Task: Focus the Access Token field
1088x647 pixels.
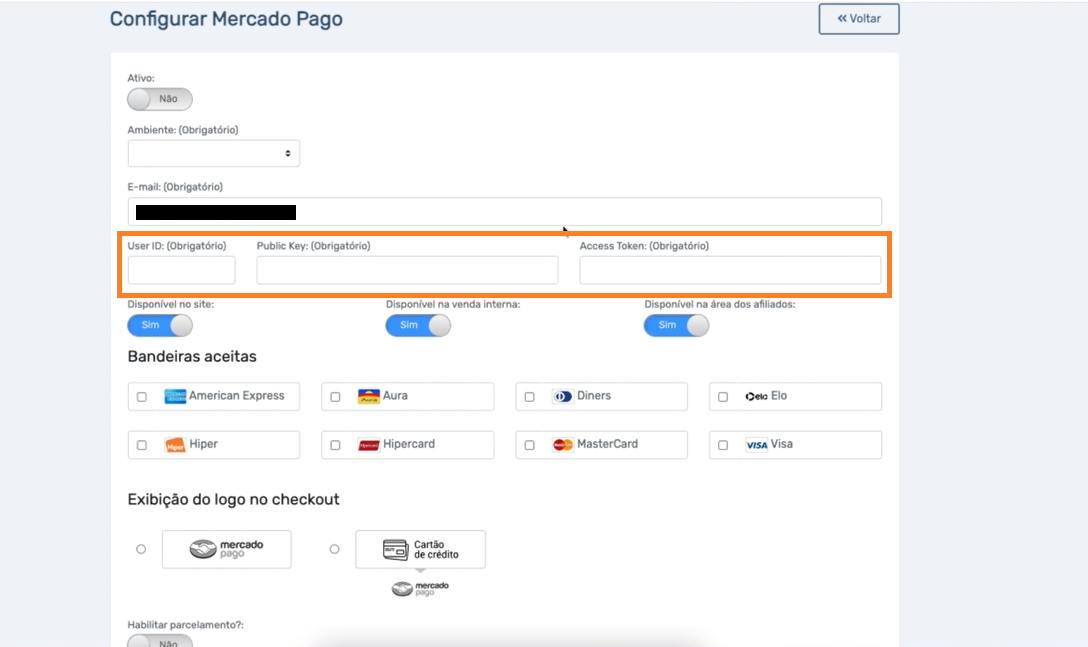Action: (x=730, y=270)
